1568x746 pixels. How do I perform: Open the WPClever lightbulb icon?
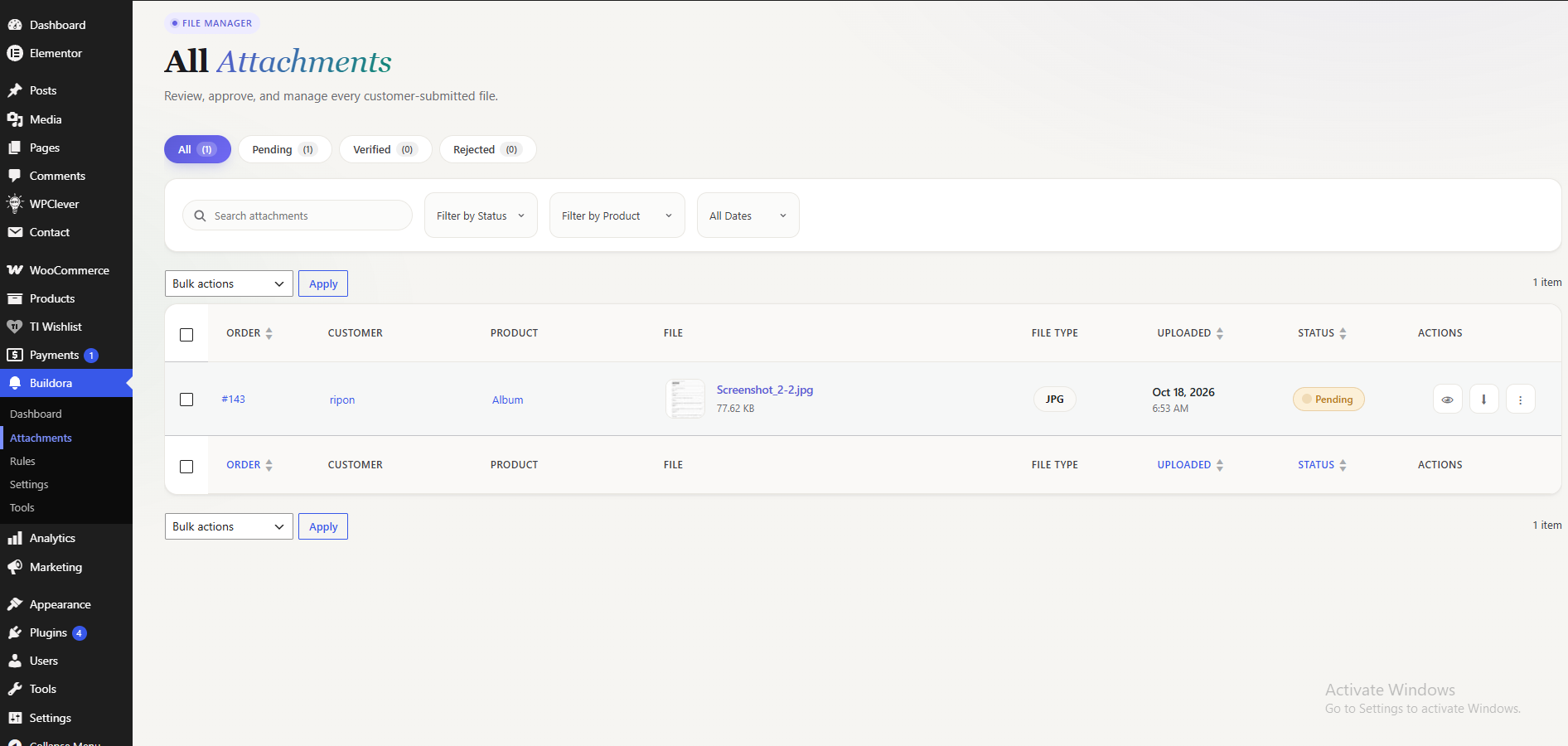(x=15, y=204)
